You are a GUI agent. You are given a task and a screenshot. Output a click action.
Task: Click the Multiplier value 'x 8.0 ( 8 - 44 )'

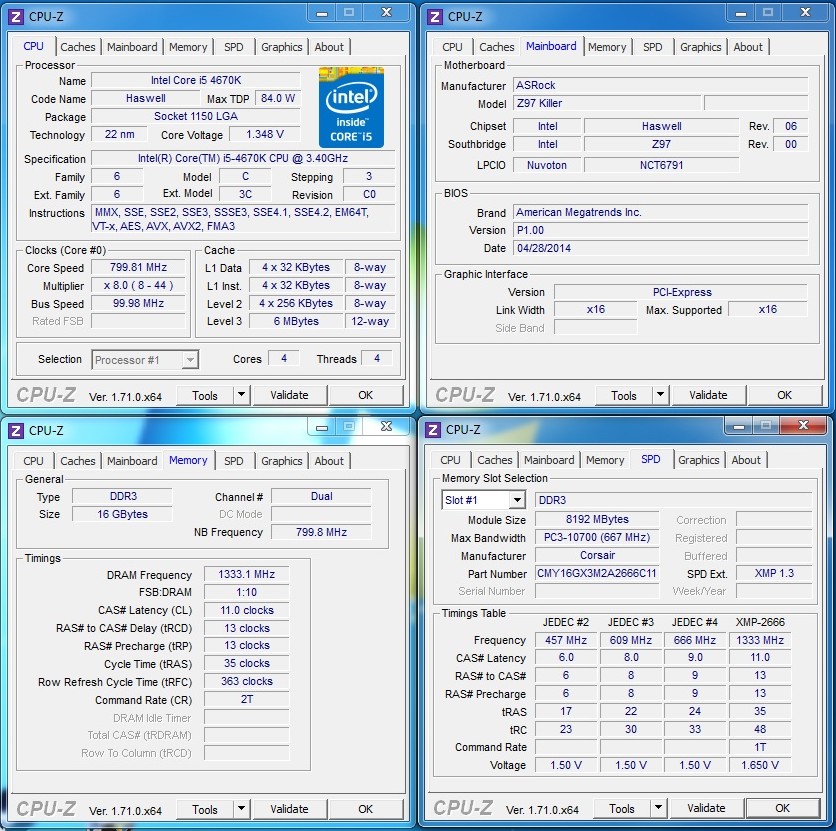(138, 285)
